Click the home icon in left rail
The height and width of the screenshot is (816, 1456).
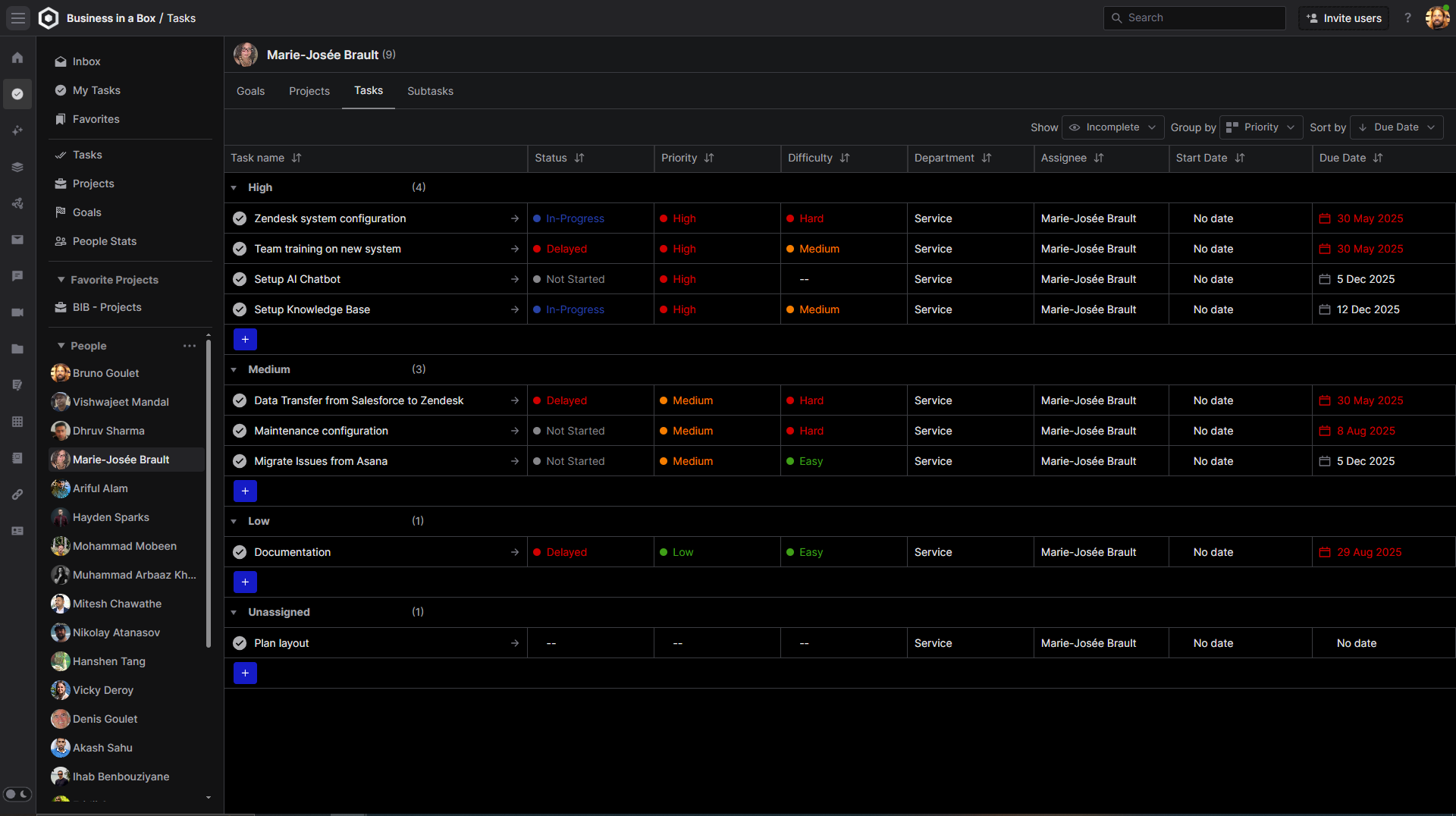(17, 58)
